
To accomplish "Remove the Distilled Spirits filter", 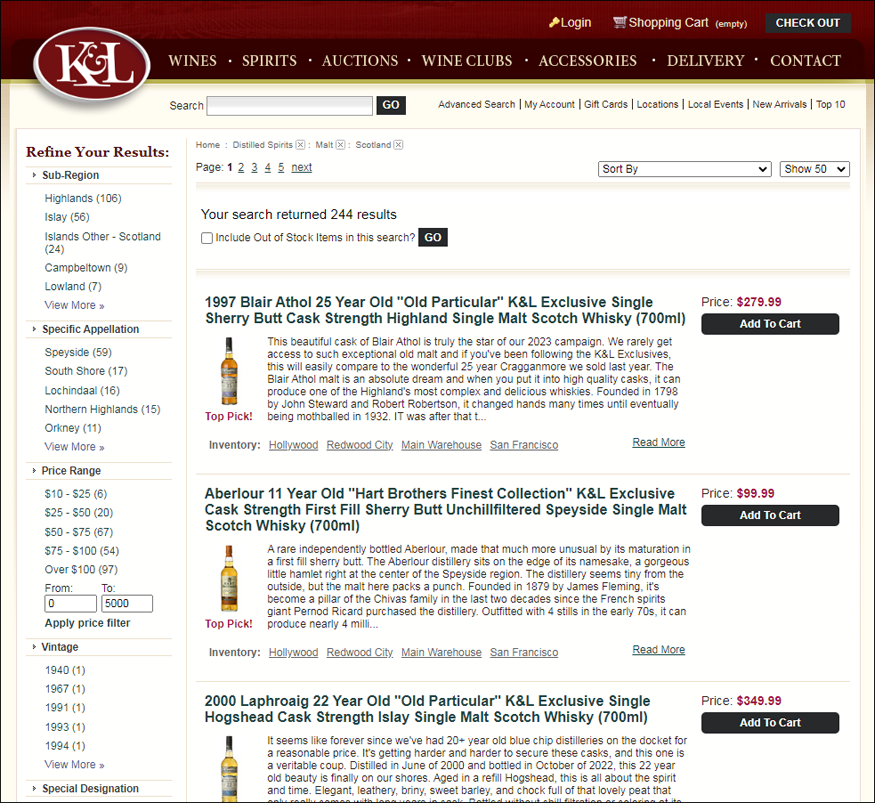I will (x=300, y=145).
